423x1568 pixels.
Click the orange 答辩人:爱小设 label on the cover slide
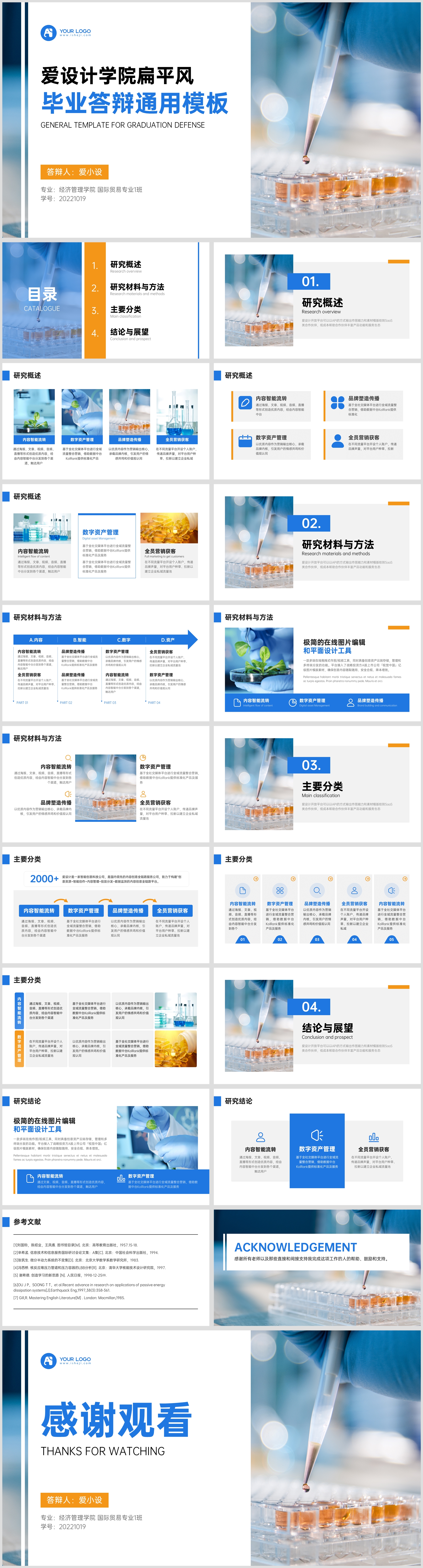point(74,172)
